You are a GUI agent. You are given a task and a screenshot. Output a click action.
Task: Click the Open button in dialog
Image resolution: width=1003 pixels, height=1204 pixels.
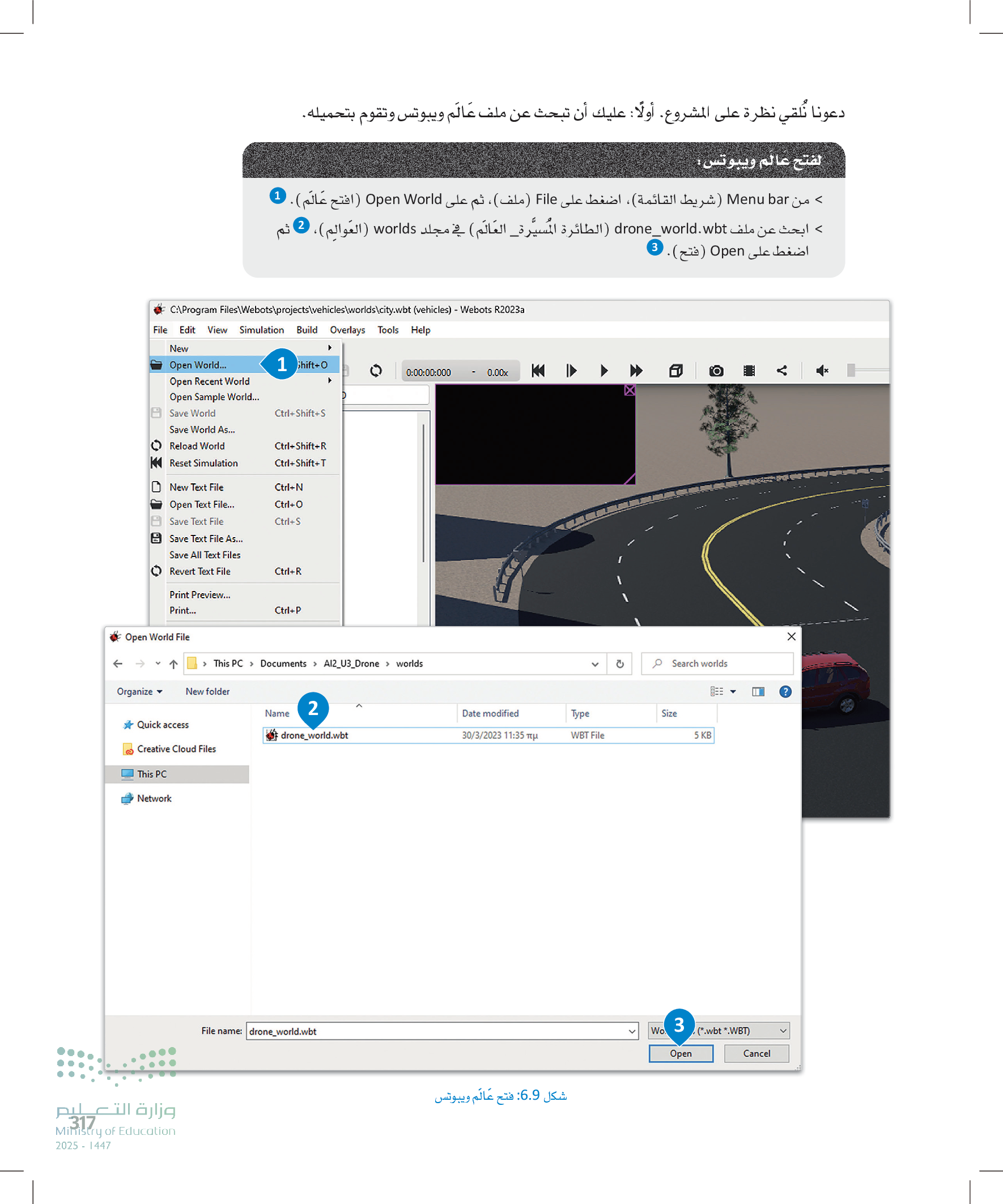click(x=680, y=1053)
